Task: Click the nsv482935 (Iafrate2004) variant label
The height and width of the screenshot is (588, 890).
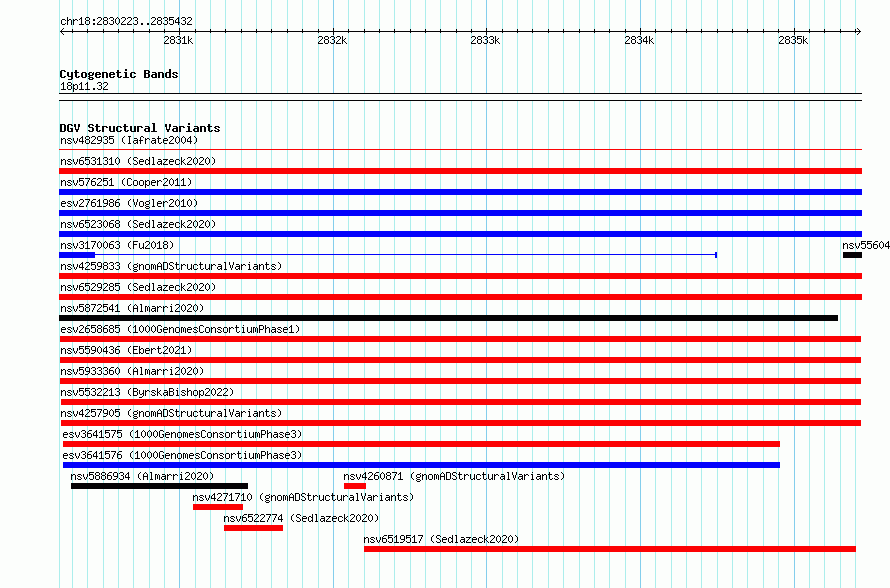Action: (x=129, y=140)
